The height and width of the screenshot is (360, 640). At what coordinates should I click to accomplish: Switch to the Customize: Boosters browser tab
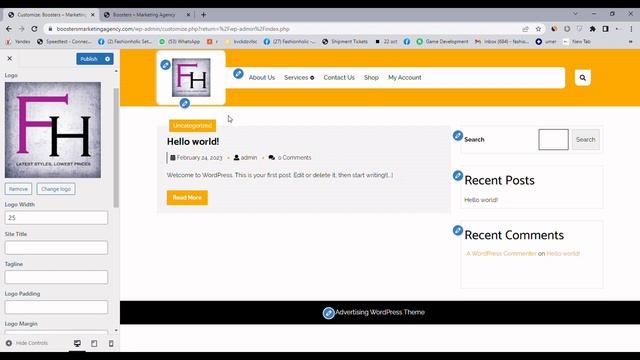point(51,15)
